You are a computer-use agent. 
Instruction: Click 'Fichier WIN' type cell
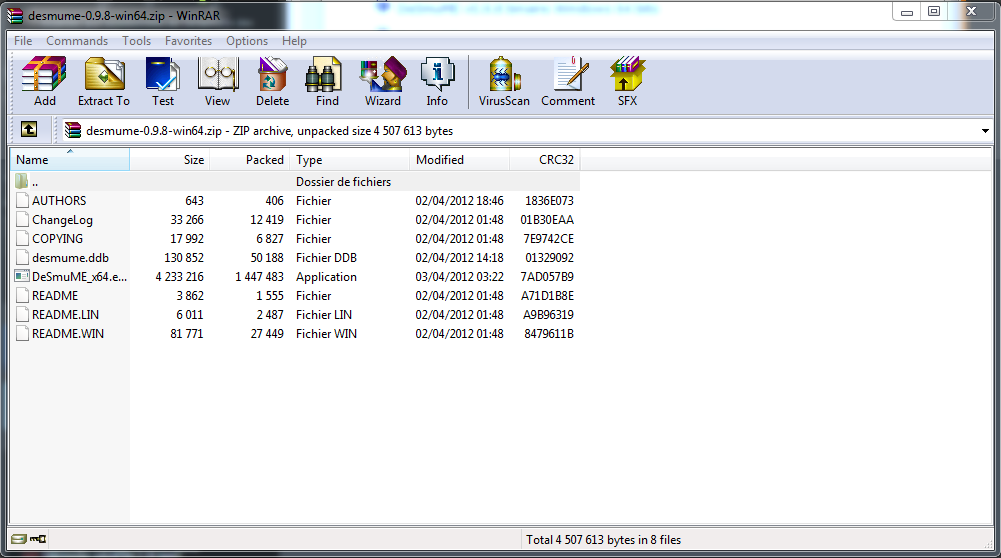[x=326, y=334]
